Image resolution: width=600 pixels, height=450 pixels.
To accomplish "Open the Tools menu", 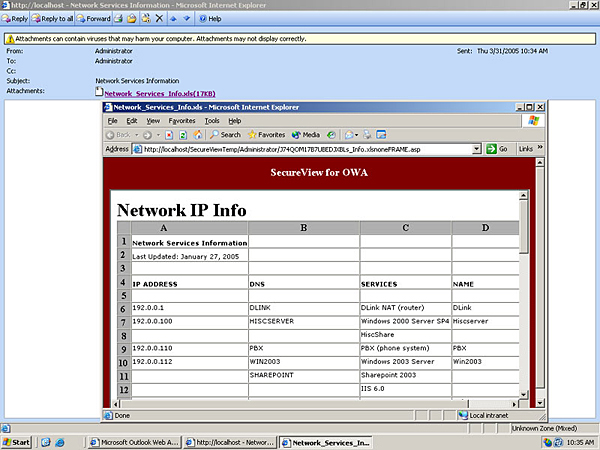I will 212,120.
